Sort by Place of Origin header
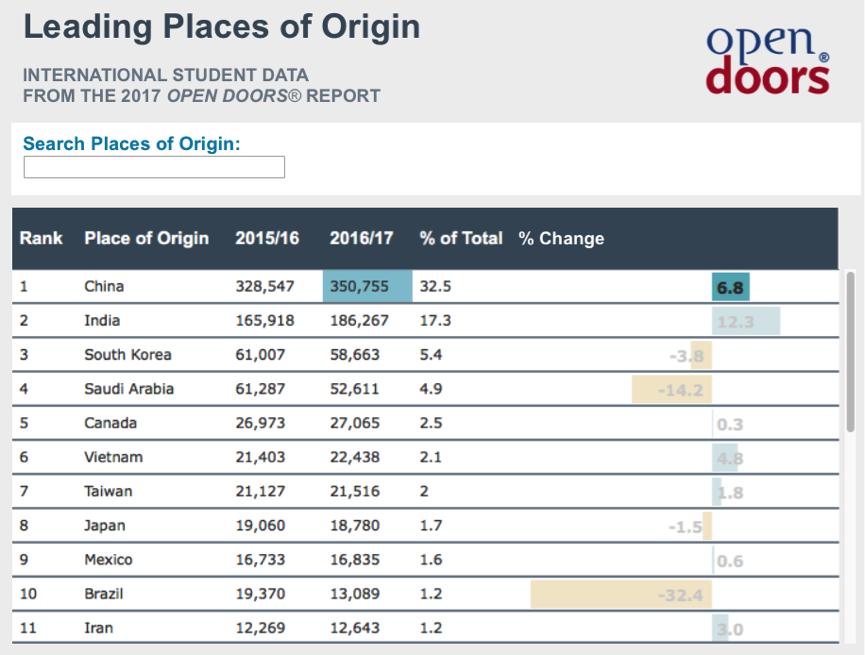 tap(146, 238)
